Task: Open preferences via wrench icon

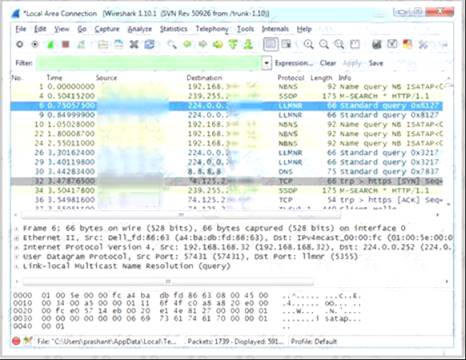Action: click(423, 44)
